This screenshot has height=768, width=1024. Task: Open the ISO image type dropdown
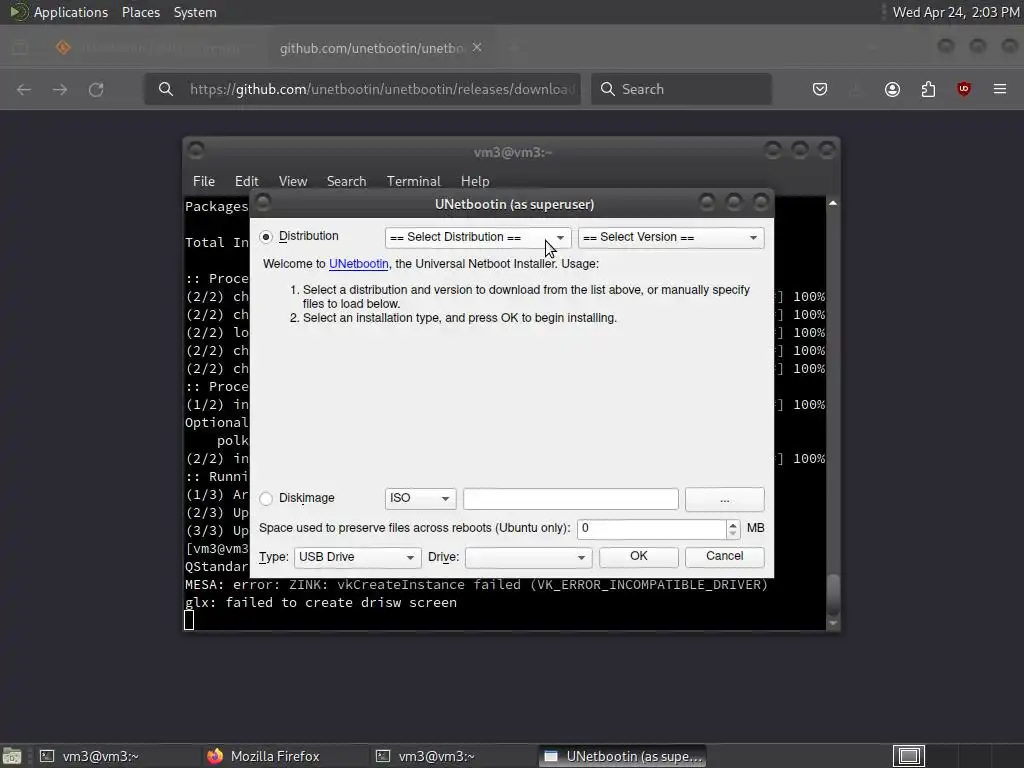point(420,498)
